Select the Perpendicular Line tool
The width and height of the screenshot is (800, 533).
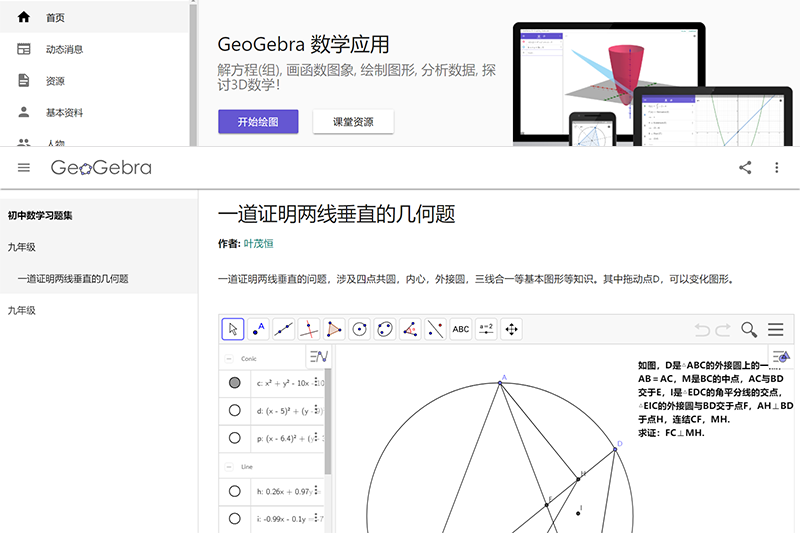point(309,329)
